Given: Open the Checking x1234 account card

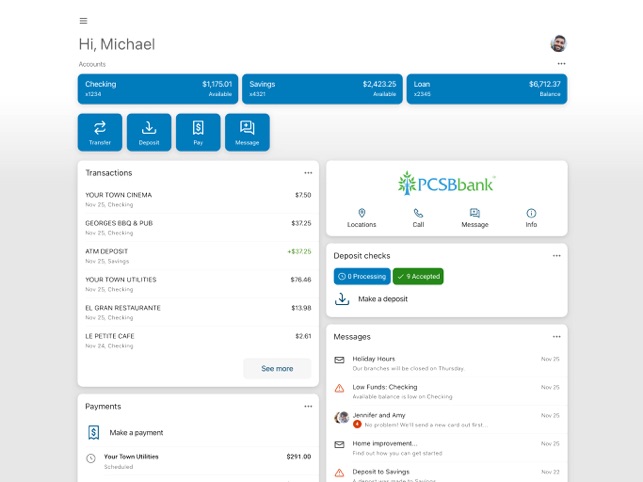Looking at the screenshot, I should 158,89.
